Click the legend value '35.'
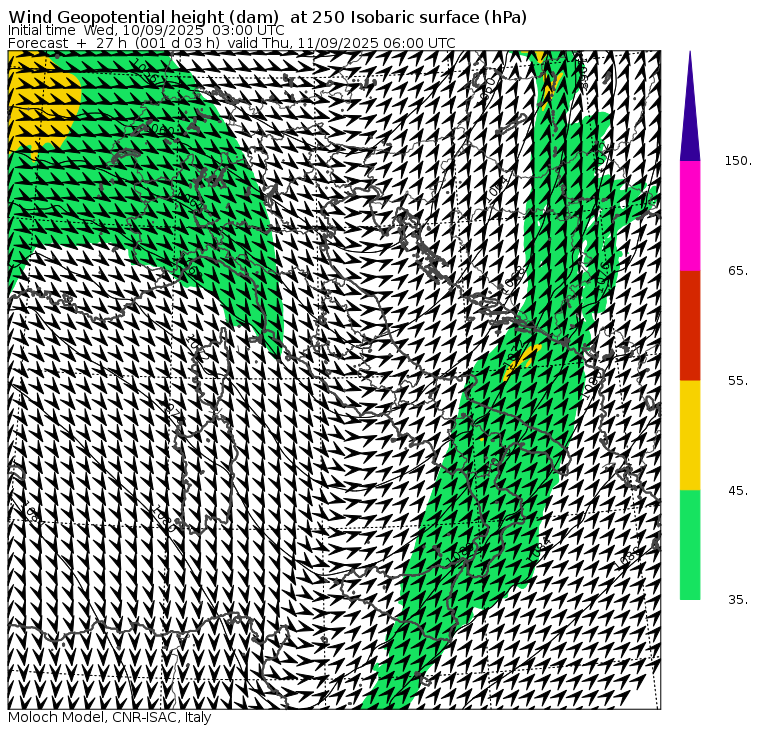Screen dimensions: 760x731 (738, 600)
